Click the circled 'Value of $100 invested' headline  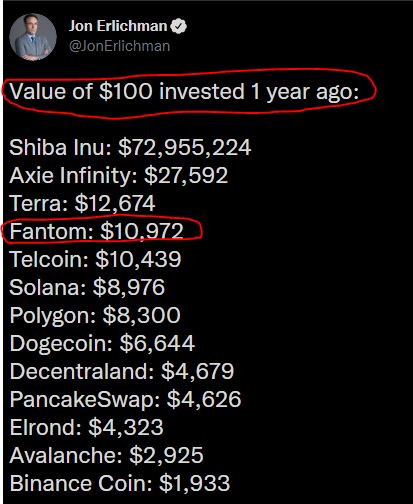point(184,91)
